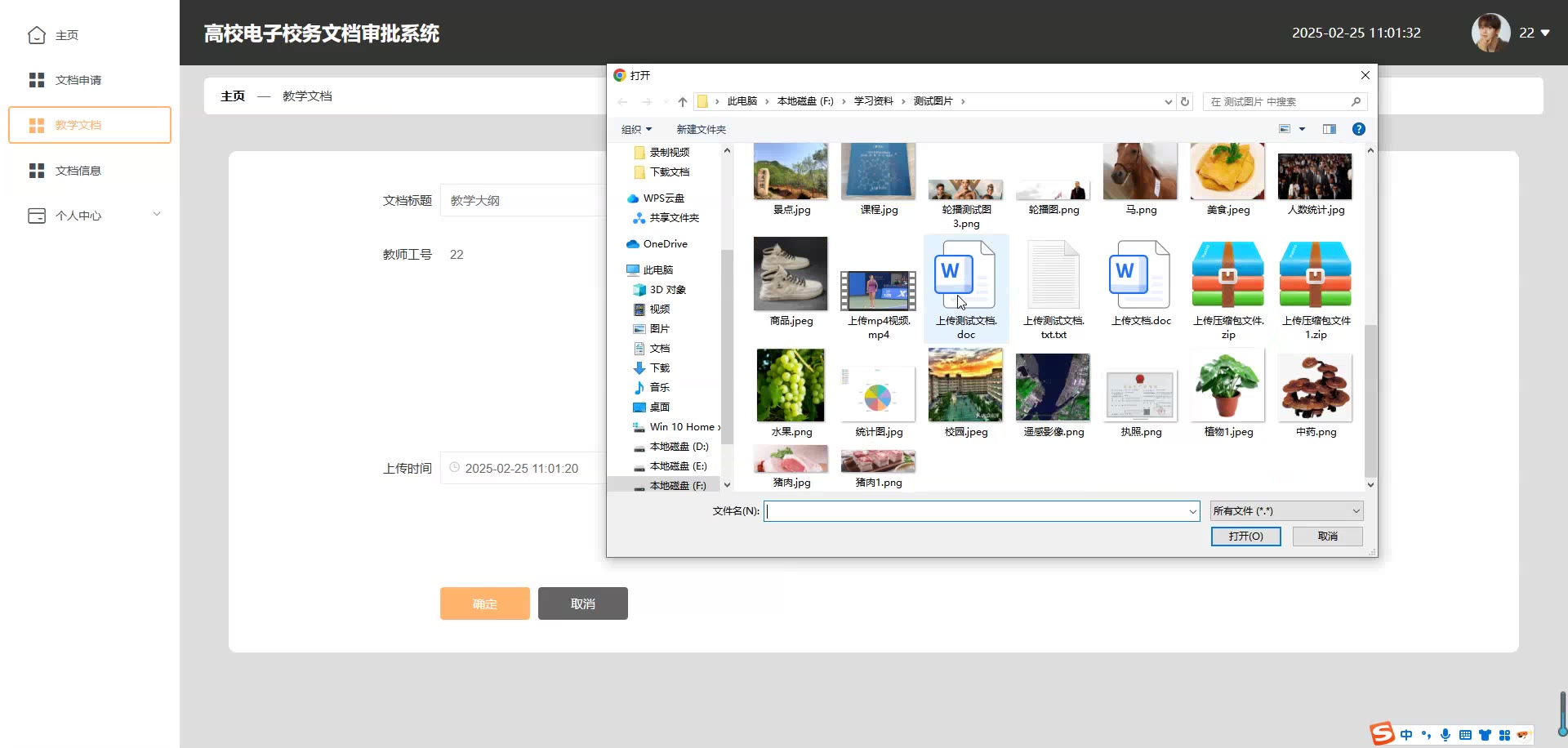Open the 主页 home sidebar item
Viewport: 1568px width, 748px height.
(x=65, y=35)
